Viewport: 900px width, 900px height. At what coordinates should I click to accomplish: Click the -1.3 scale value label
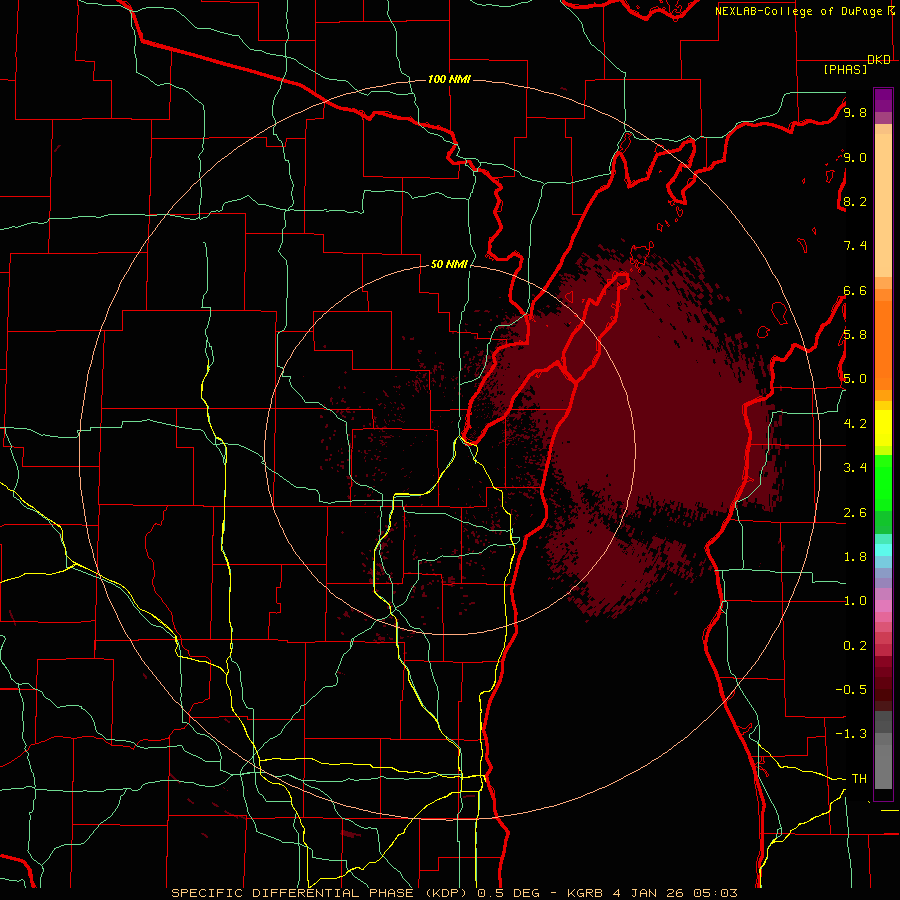(851, 734)
